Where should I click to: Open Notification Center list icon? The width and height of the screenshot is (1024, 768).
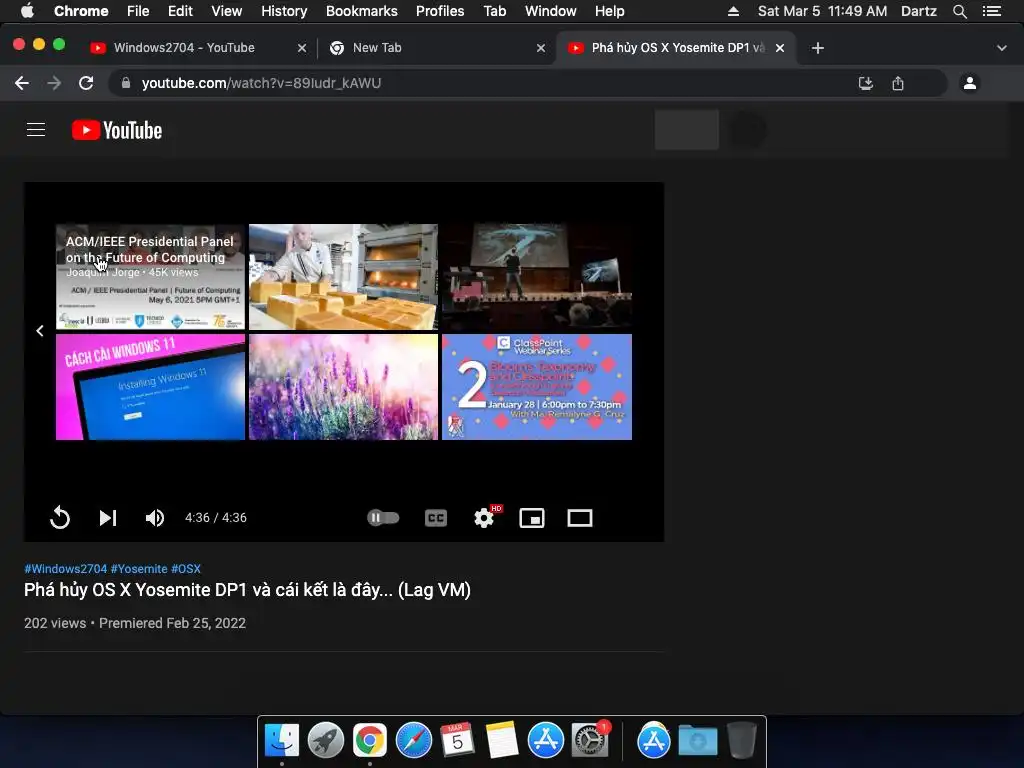[992, 11]
